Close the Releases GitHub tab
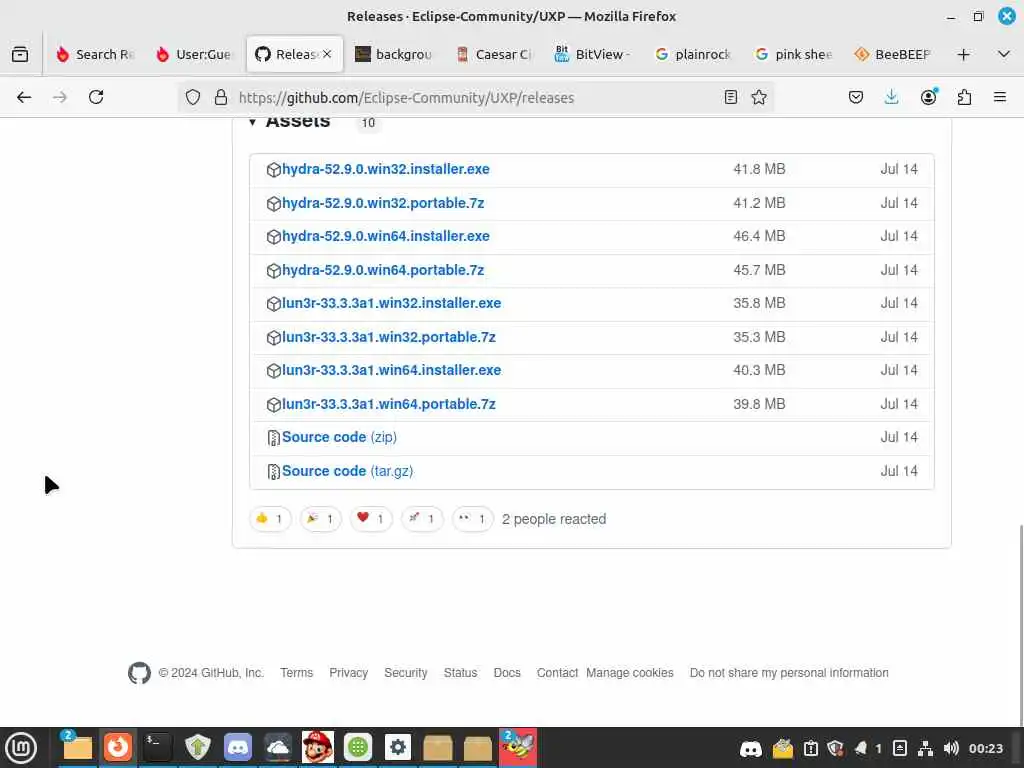Image resolution: width=1024 pixels, height=768 pixels. pos(327,54)
